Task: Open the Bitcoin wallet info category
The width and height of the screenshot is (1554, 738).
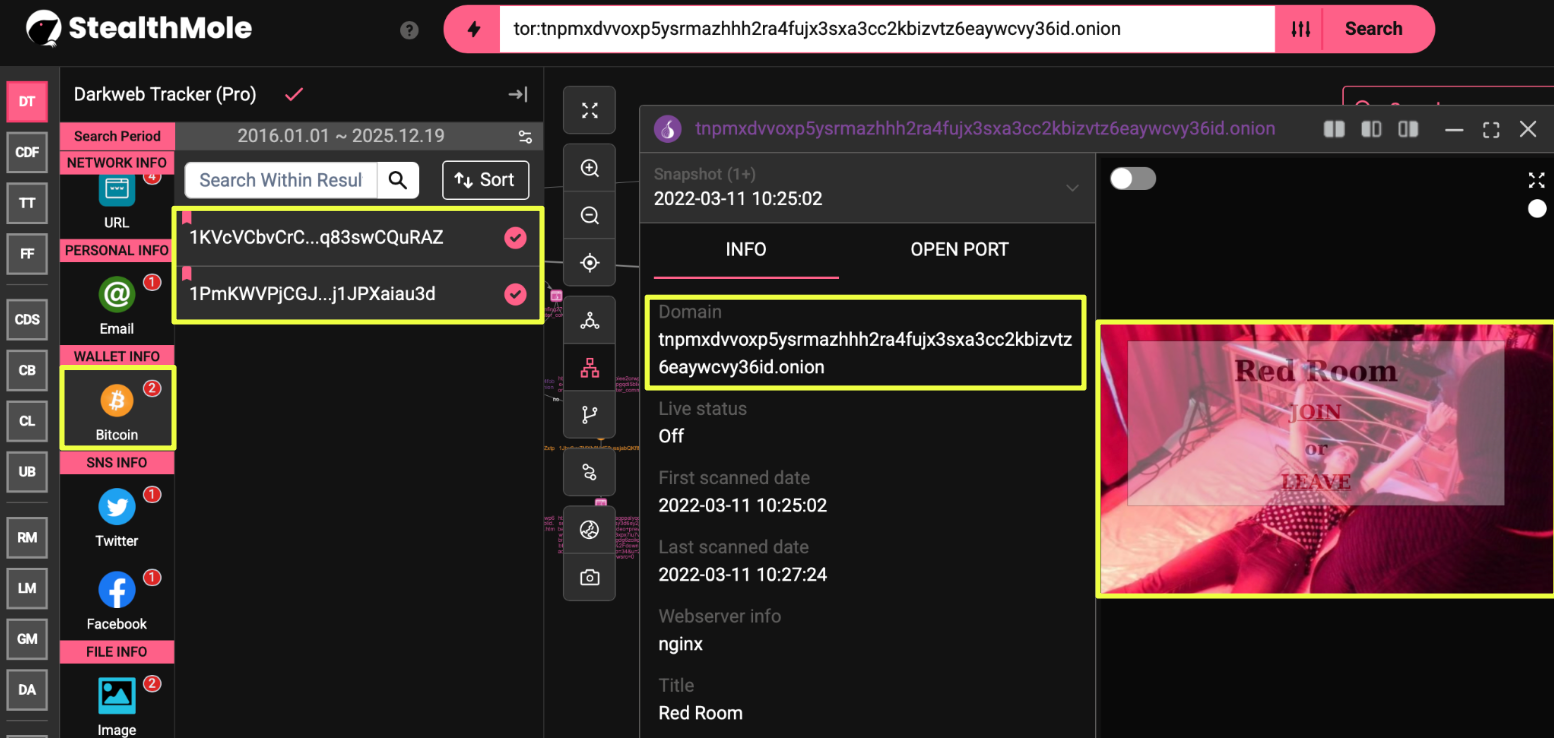Action: point(117,407)
